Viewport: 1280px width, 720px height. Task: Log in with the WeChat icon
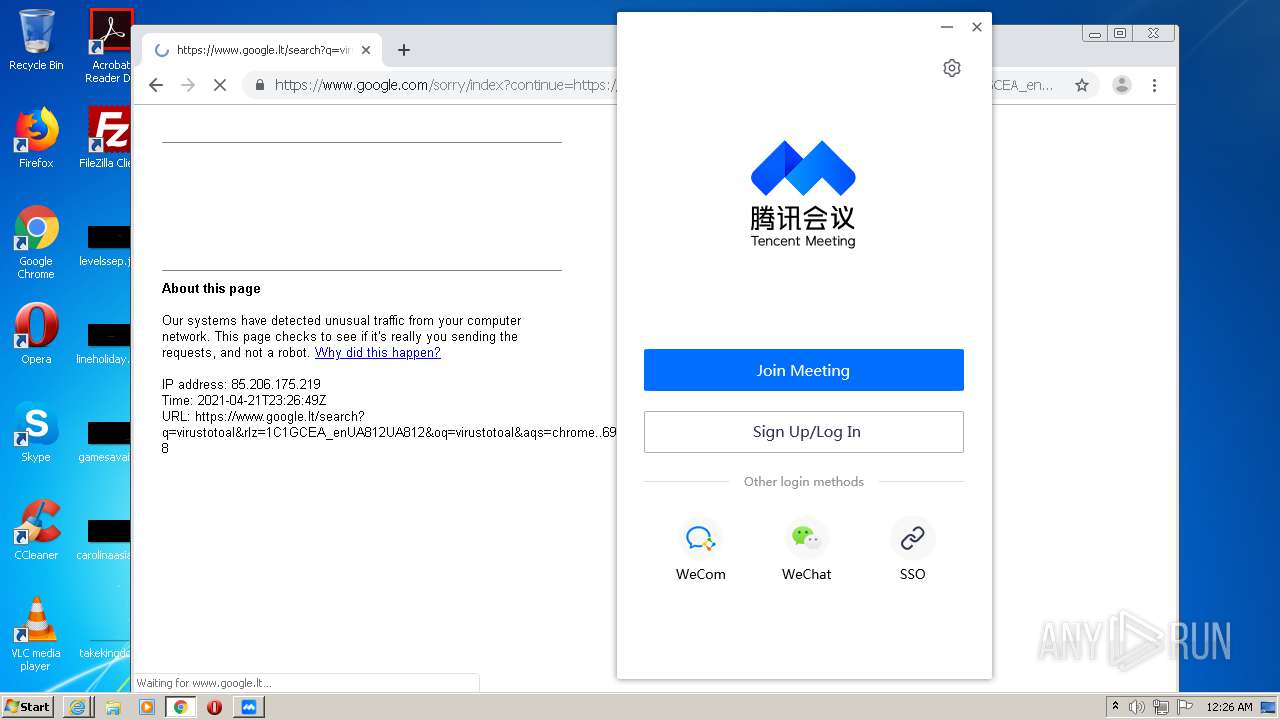point(806,538)
